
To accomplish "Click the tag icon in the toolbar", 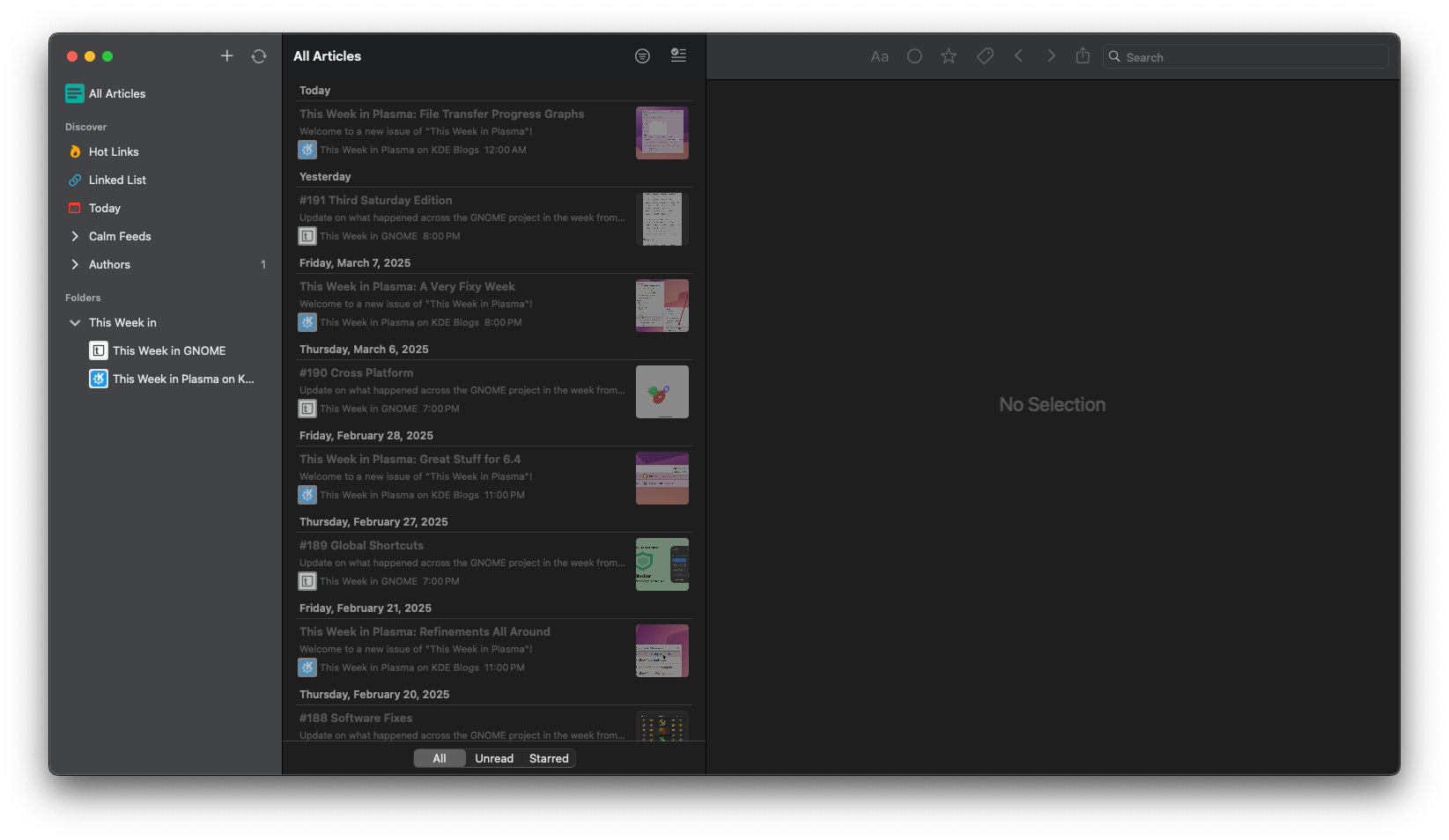I will coord(985,56).
